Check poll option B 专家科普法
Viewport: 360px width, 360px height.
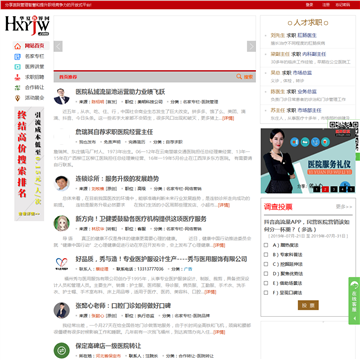266,254
